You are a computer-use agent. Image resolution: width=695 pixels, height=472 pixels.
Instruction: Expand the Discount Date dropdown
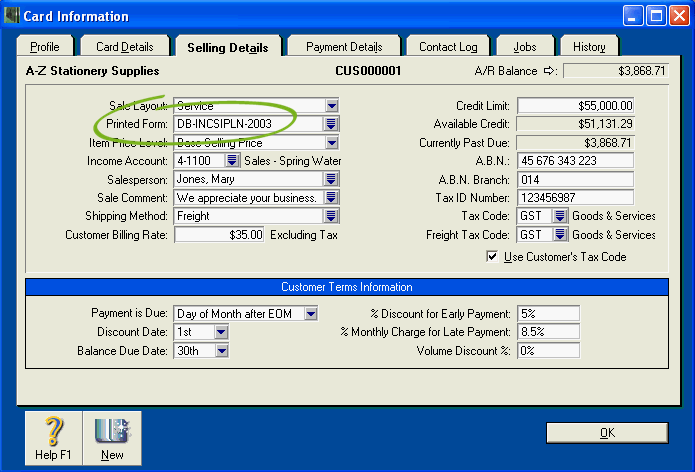tap(221, 332)
